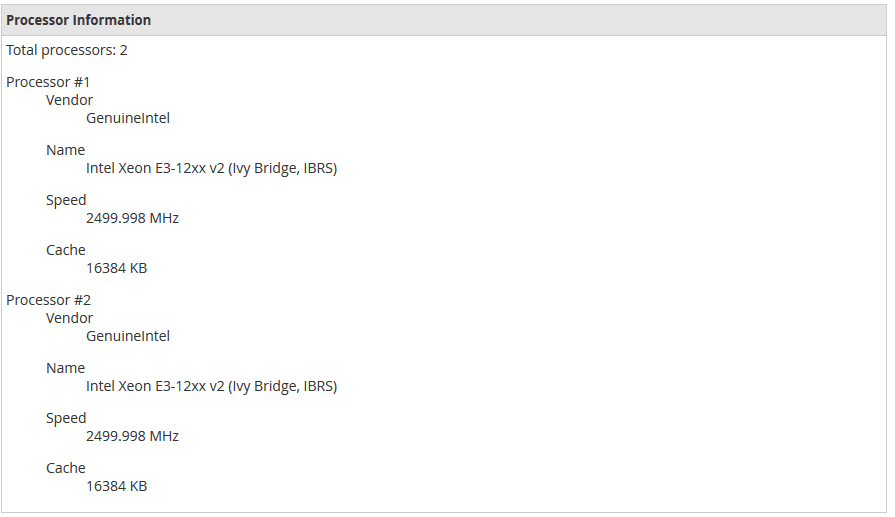
Task: Click Processor #2 2499.998 MHz speed value
Action: coord(132,436)
